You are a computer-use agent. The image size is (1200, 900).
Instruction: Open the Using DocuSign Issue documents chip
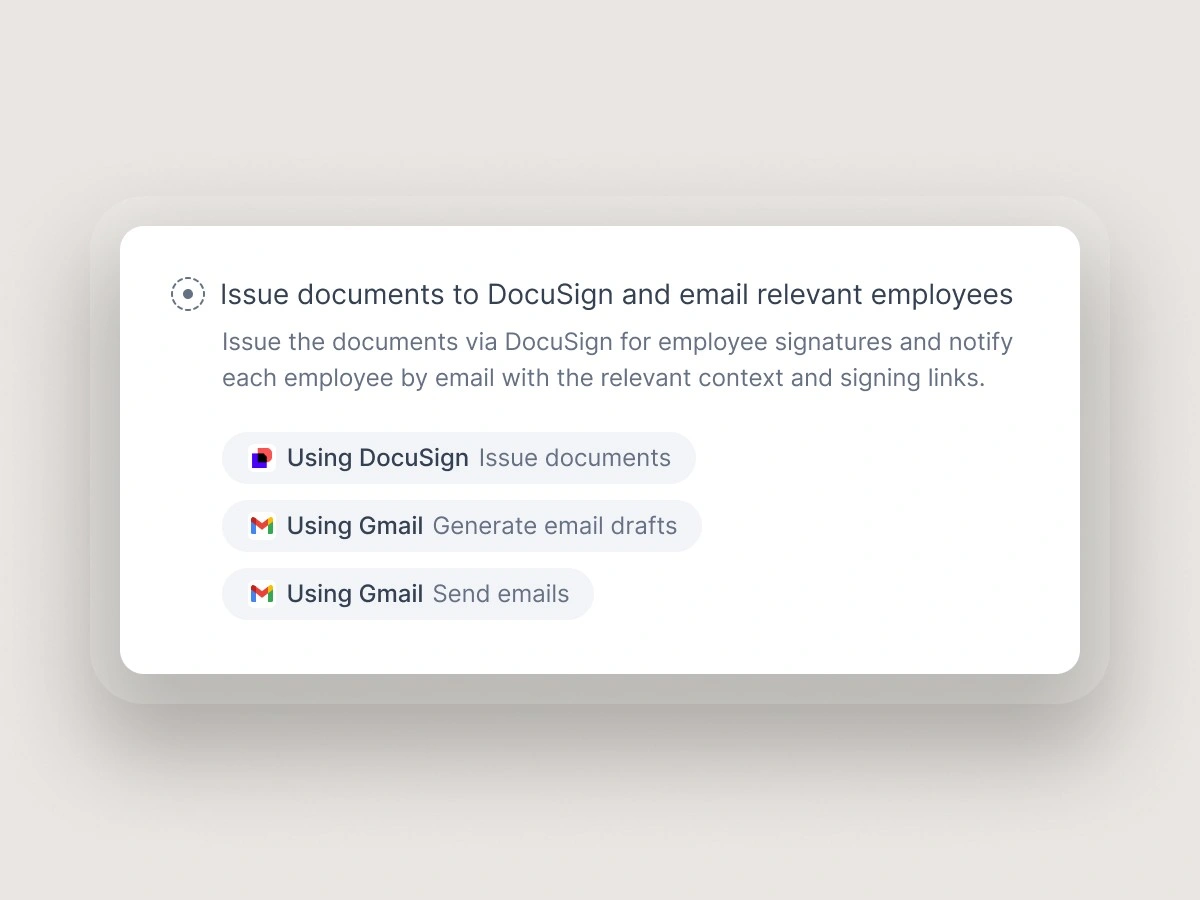click(459, 458)
